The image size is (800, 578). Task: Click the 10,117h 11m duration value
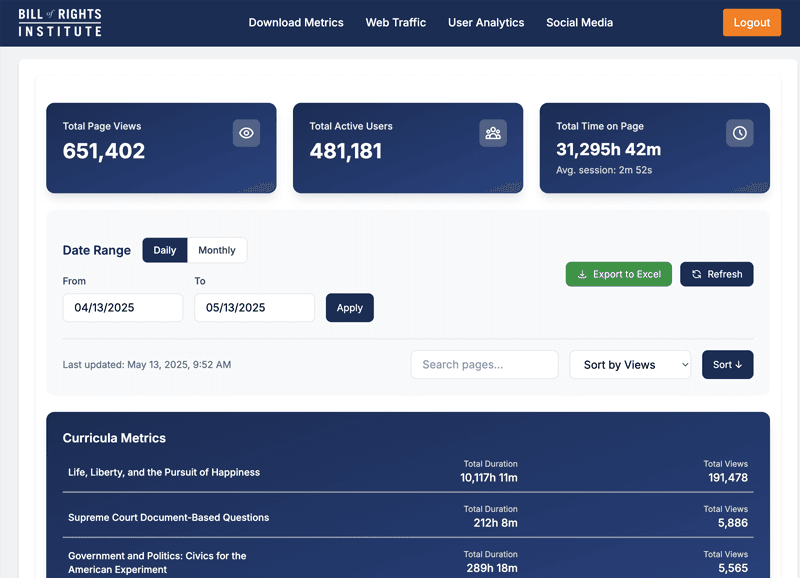pos(489,478)
